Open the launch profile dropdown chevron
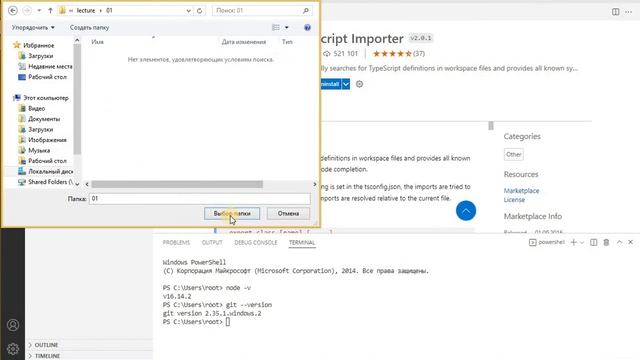This screenshot has width=640, height=360. pyautogui.click(x=582, y=242)
